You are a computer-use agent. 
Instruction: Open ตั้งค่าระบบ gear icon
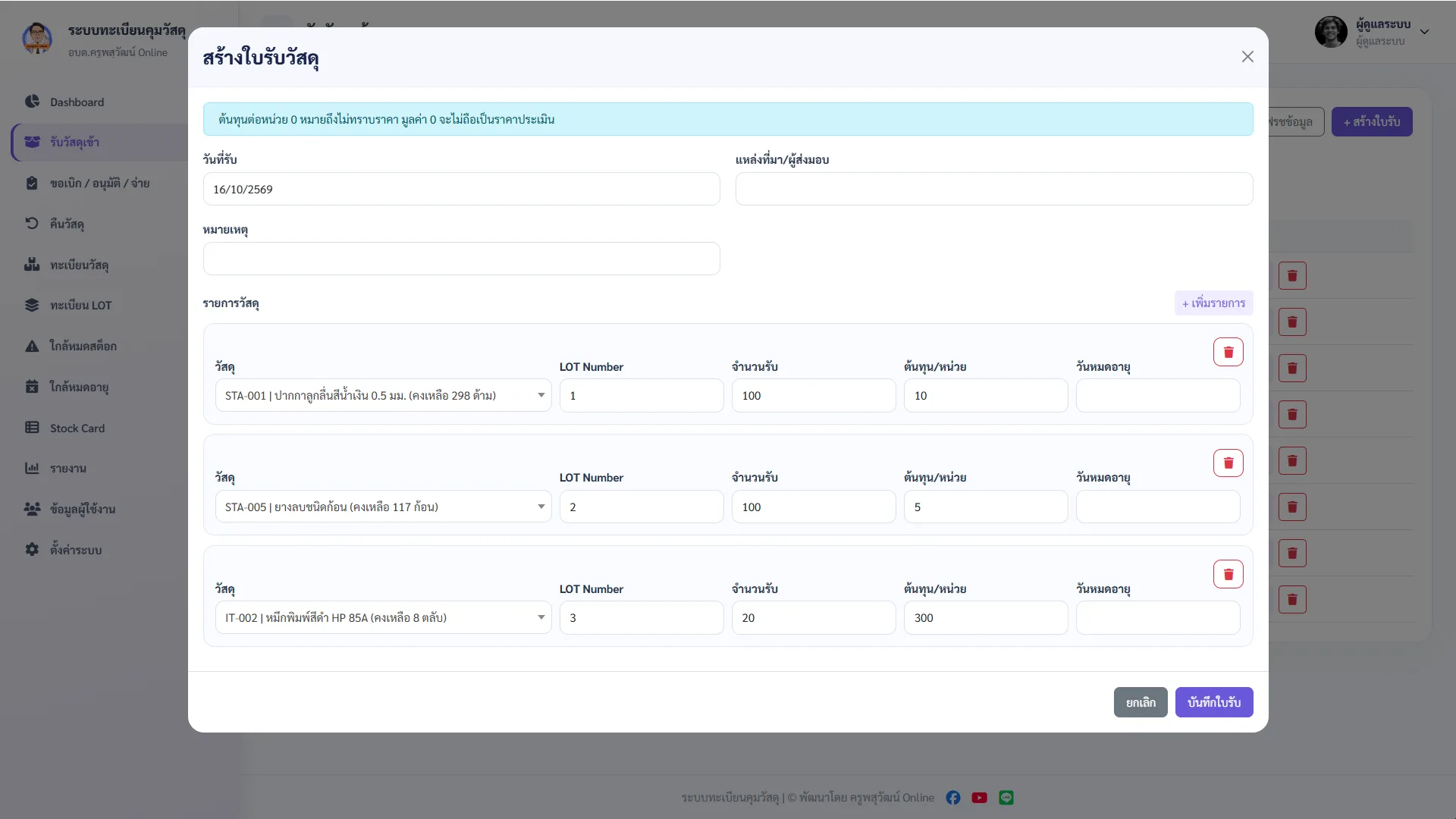click(32, 550)
